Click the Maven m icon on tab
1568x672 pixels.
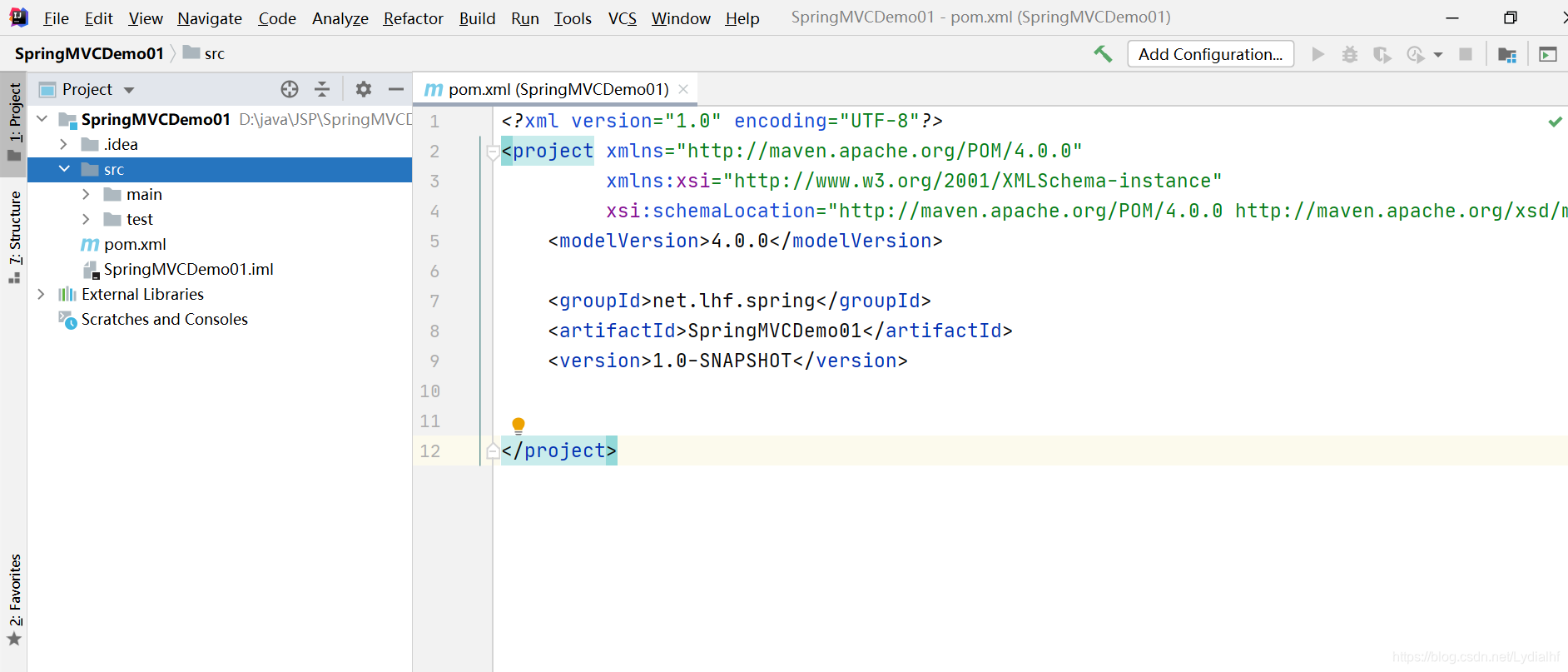(434, 90)
